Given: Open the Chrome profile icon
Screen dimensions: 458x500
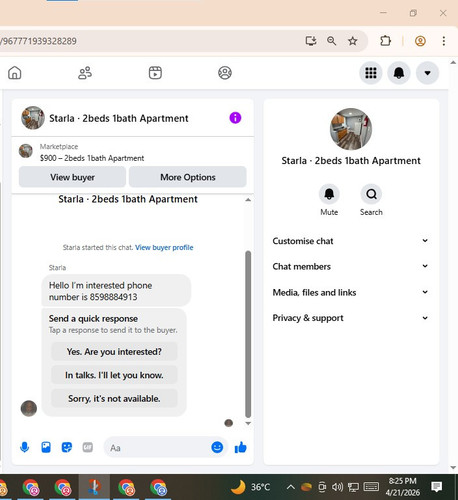Looking at the screenshot, I should (420, 41).
